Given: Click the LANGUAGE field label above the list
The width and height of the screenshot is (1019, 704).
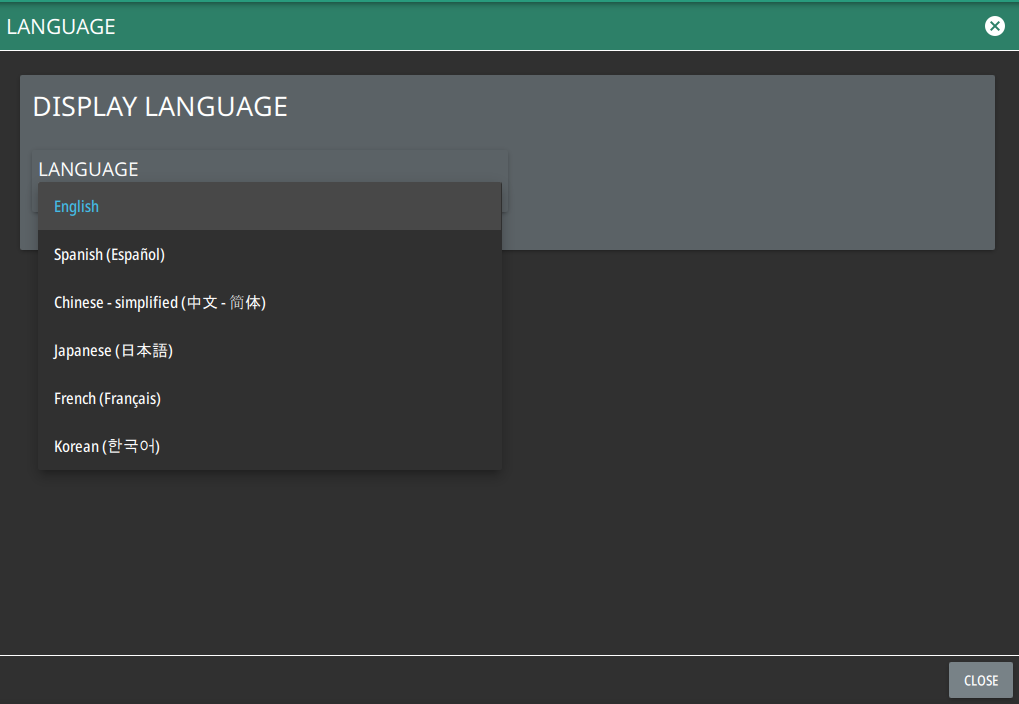Looking at the screenshot, I should [x=88, y=169].
